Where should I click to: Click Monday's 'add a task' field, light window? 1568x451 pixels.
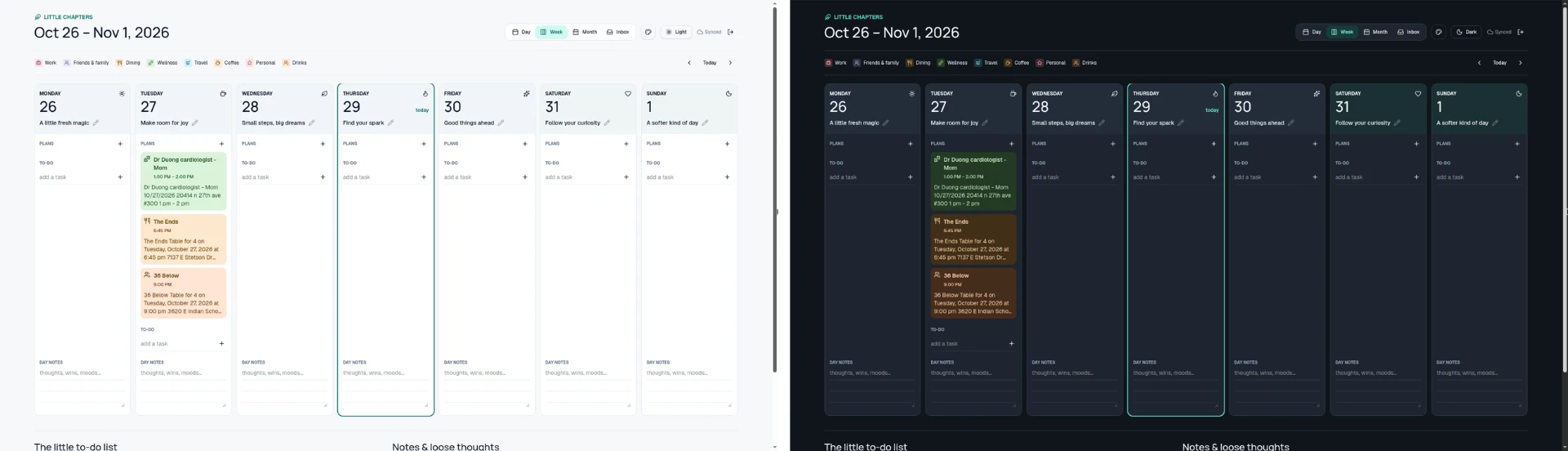pyautogui.click(x=75, y=176)
